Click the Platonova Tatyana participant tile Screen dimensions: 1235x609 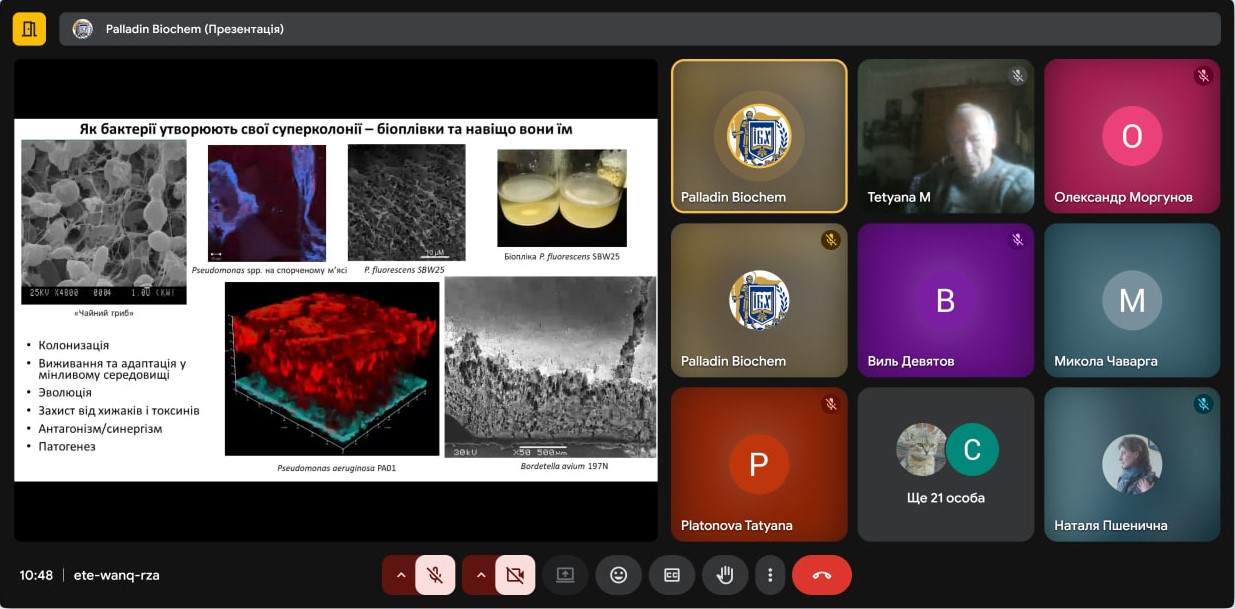(758, 464)
